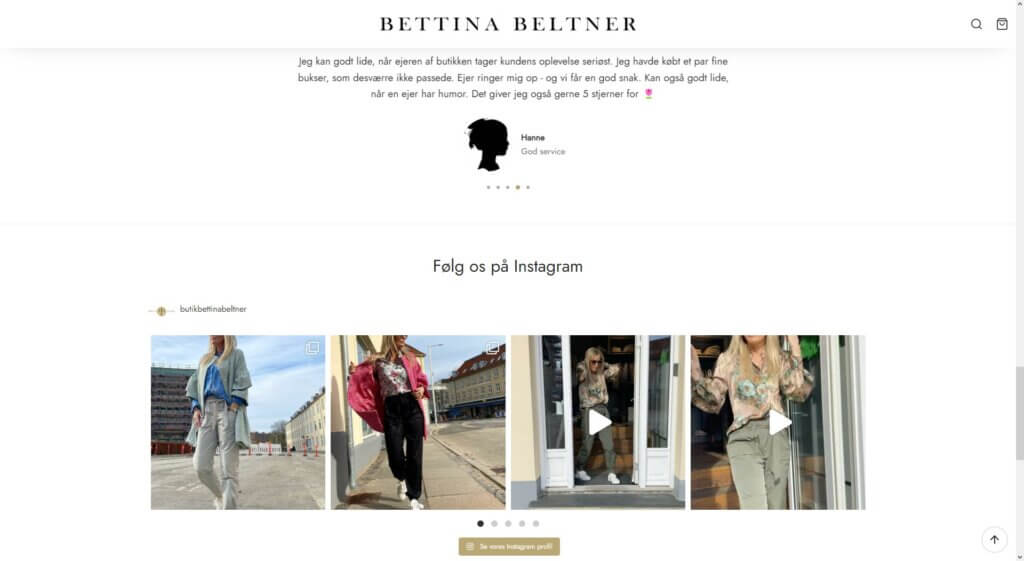This screenshot has width=1024, height=561.
Task: Open the green cardigan outfit post
Action: [x=238, y=423]
